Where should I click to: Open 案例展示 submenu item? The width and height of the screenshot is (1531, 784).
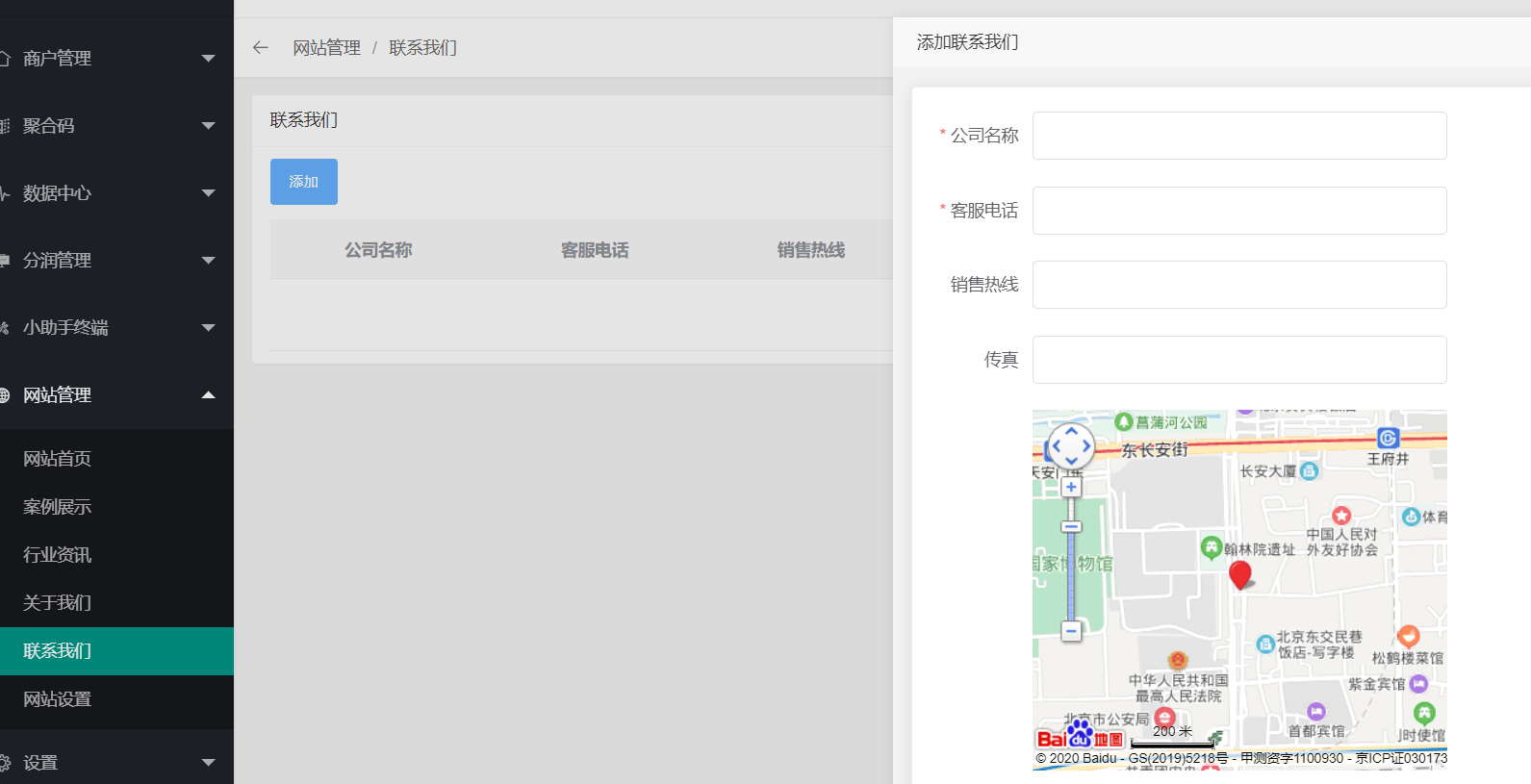(x=116, y=507)
